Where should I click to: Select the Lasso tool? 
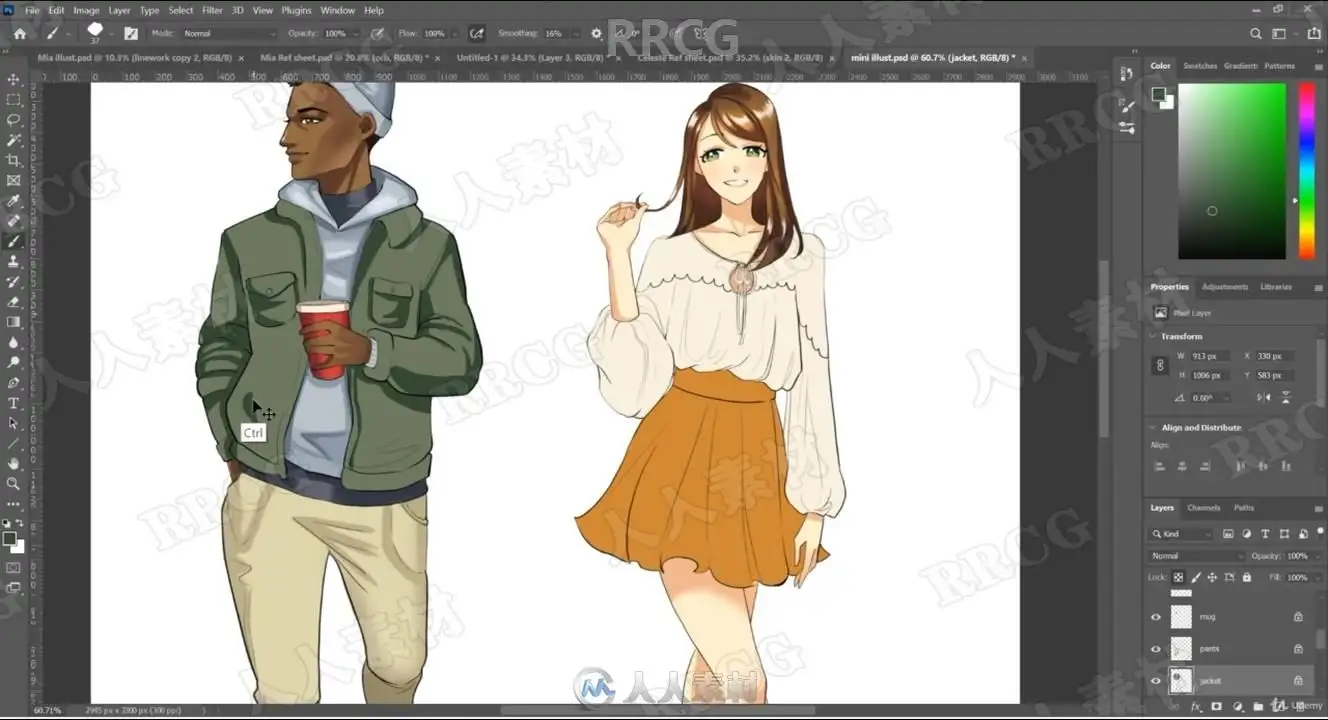click(13, 120)
